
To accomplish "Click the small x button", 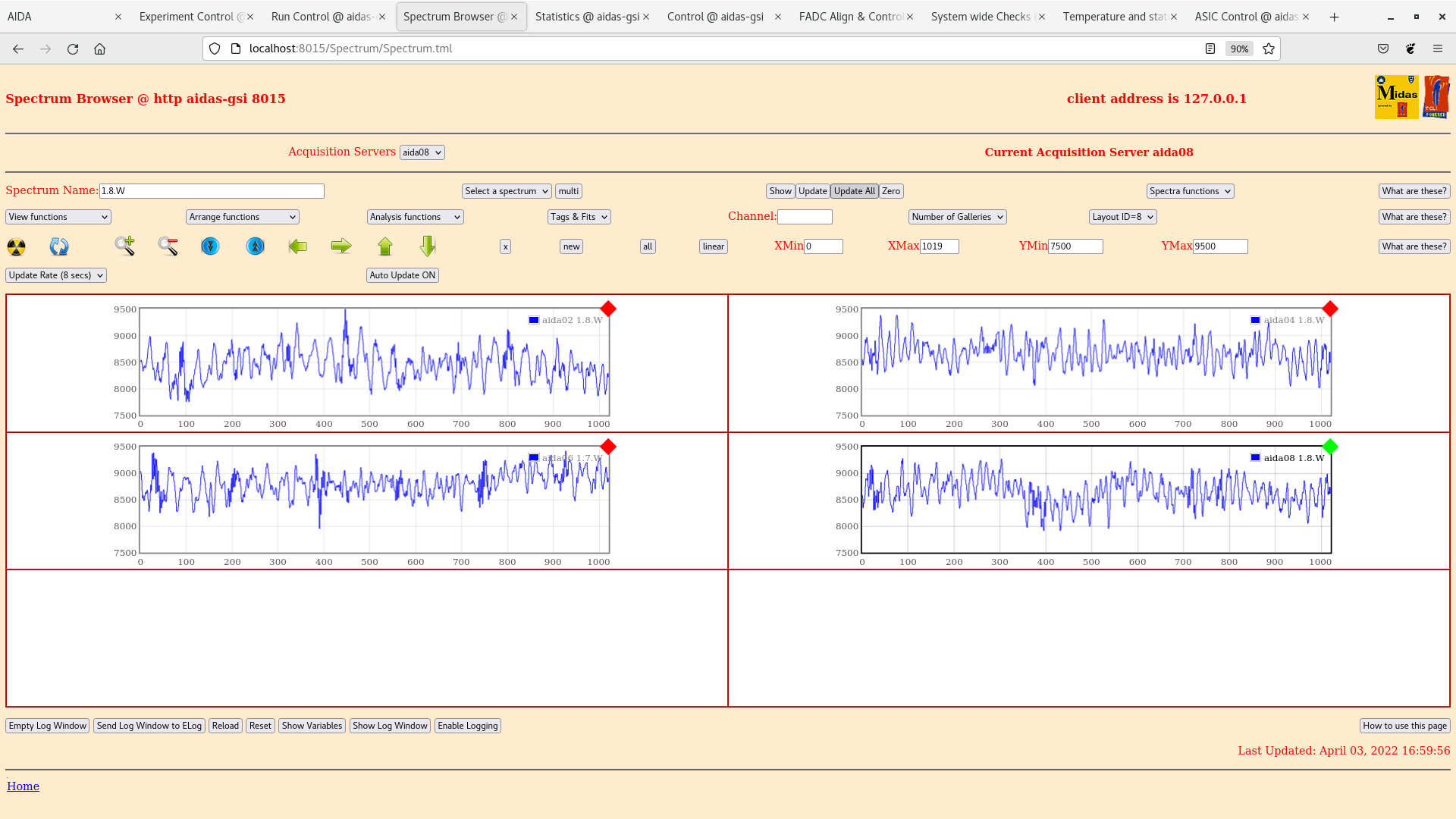I will tap(506, 246).
